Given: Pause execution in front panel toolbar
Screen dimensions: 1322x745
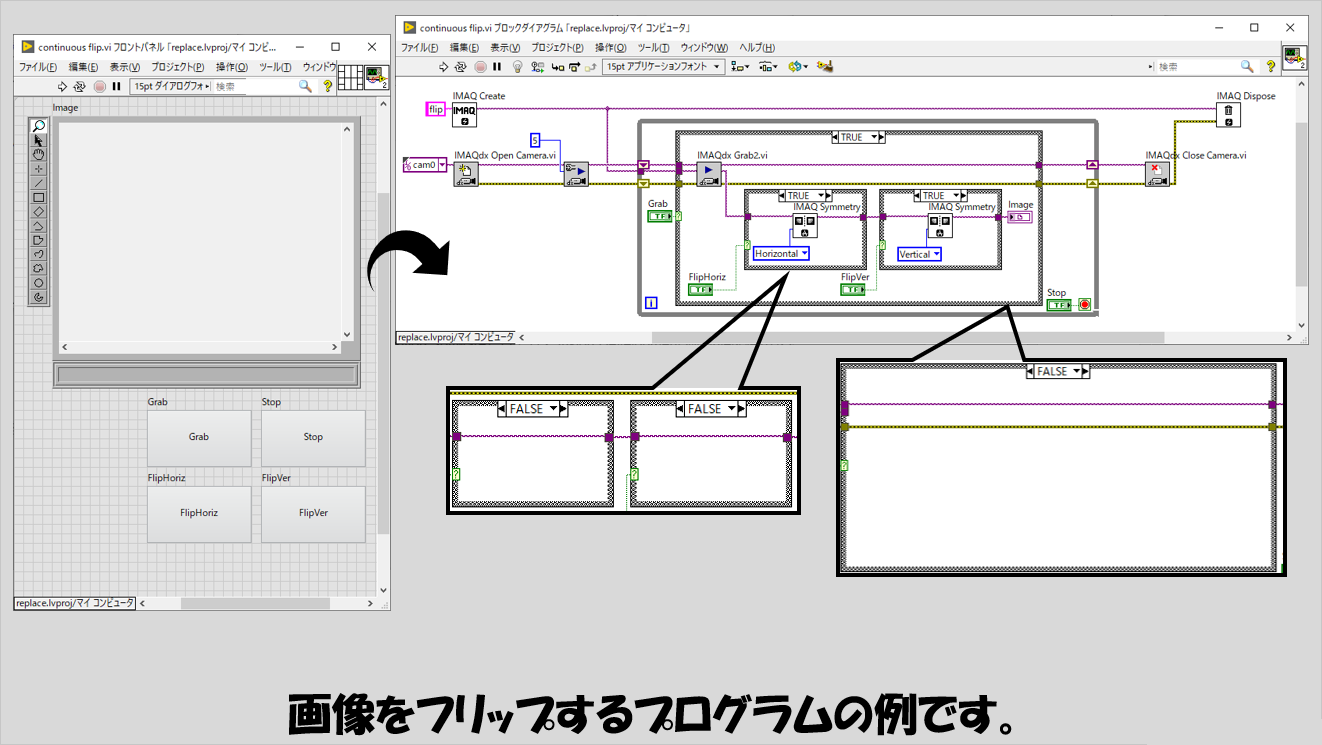Looking at the screenshot, I should tap(117, 87).
